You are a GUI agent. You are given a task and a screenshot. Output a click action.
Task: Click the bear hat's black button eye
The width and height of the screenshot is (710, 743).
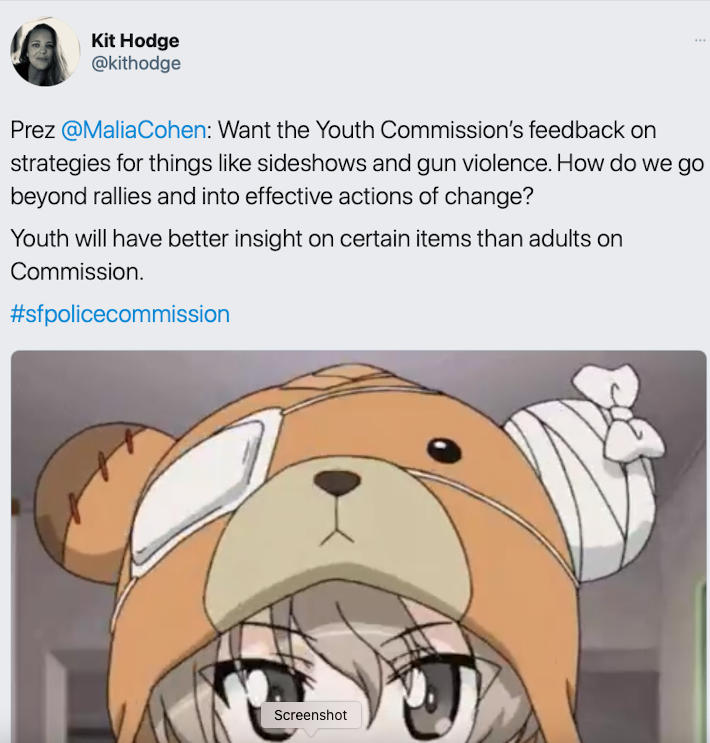click(x=444, y=450)
